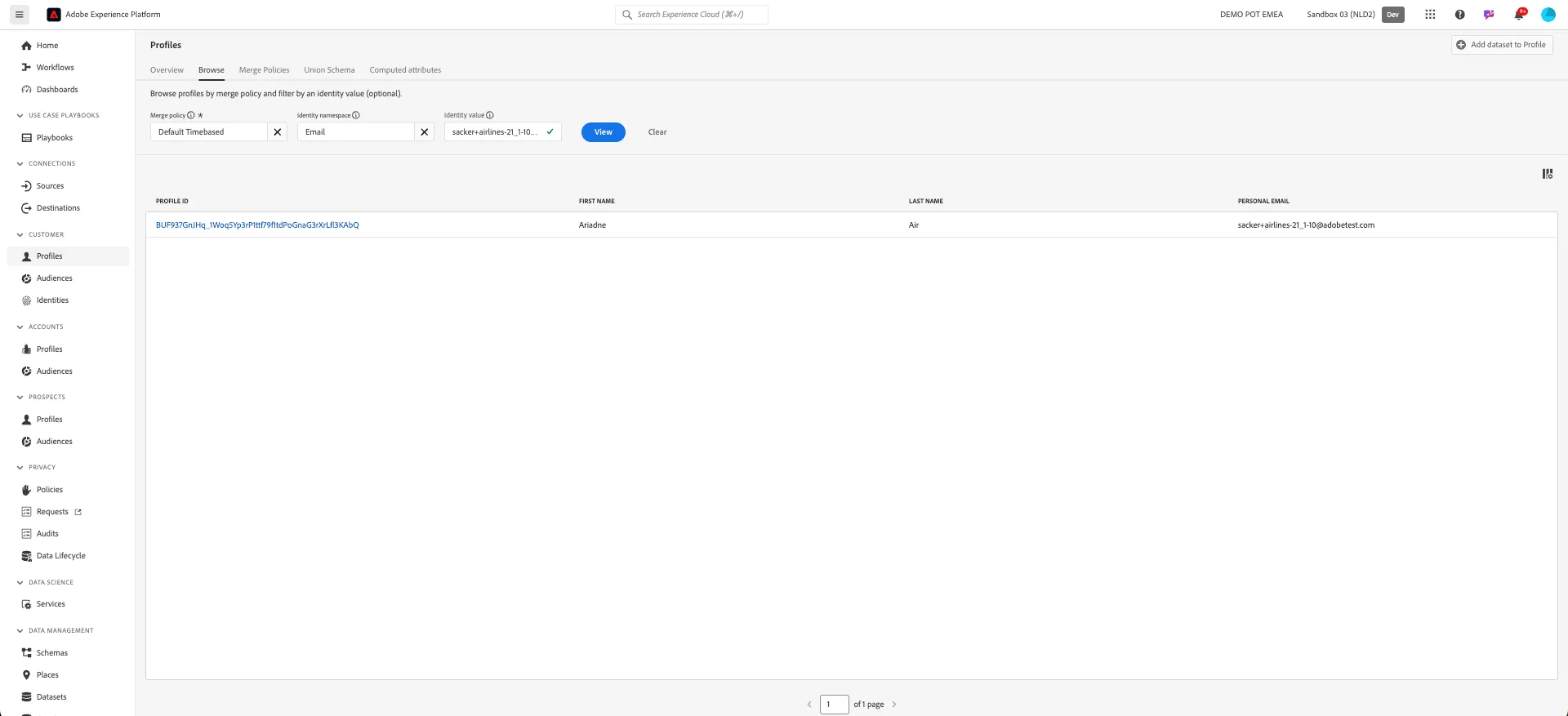The image size is (1568, 716).
Task: Clear the Identity namespace field with X
Action: (x=425, y=132)
